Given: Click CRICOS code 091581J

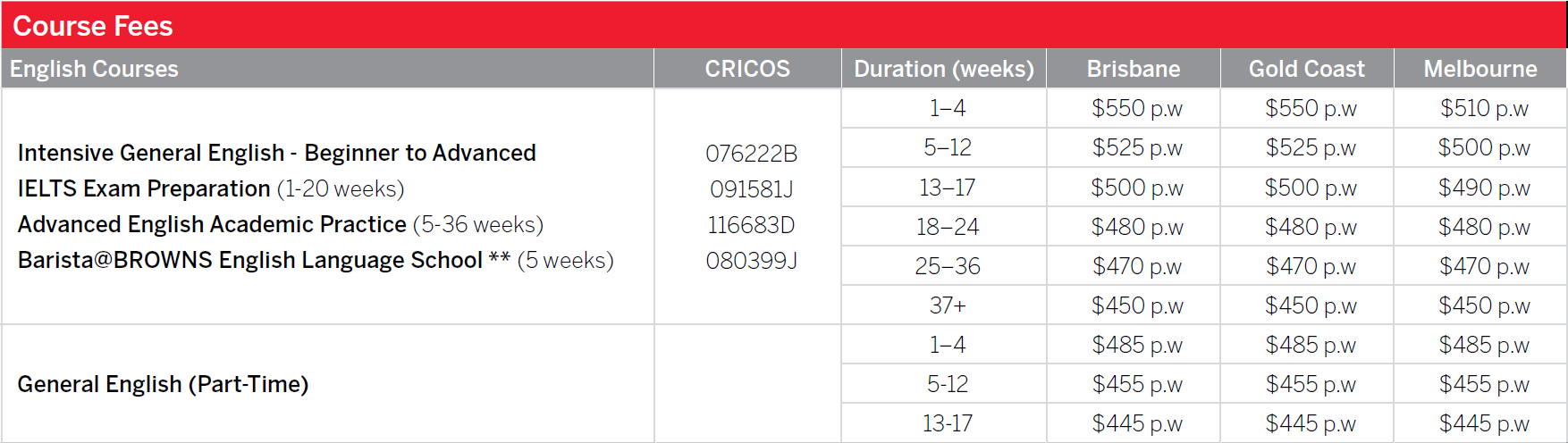Looking at the screenshot, I should tap(751, 189).
